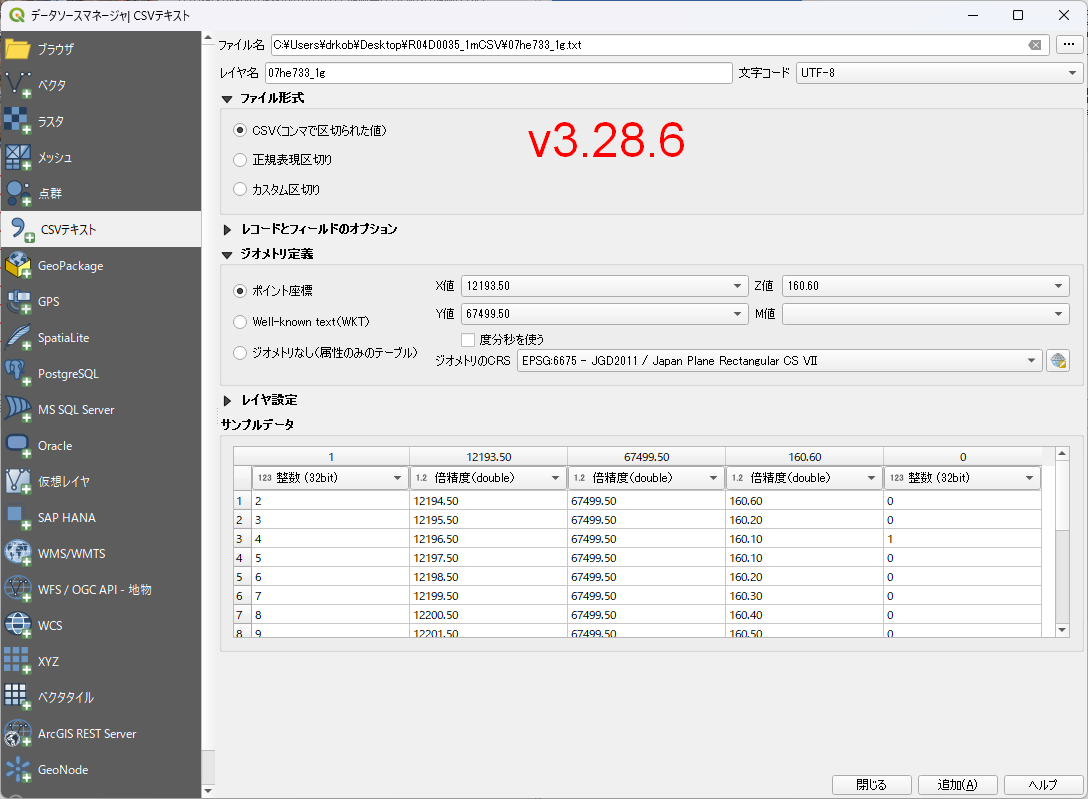Change type dropdown for column 67499.50
This screenshot has height=799, width=1088.
[646, 478]
